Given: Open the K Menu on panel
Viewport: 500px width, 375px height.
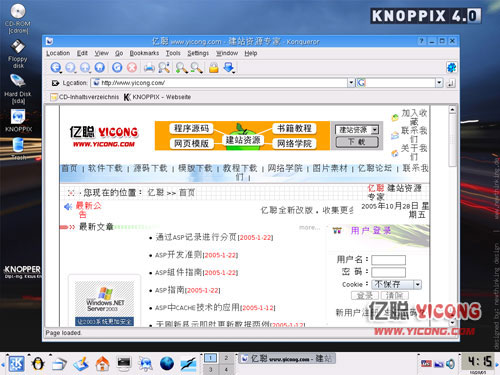Looking at the screenshot, I should [16, 363].
